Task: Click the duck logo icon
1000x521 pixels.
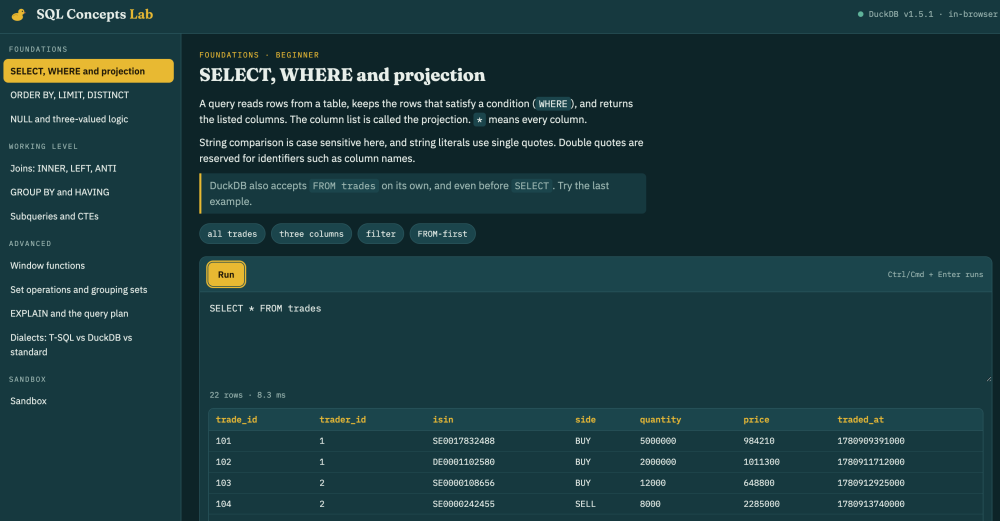Action: click(18, 15)
